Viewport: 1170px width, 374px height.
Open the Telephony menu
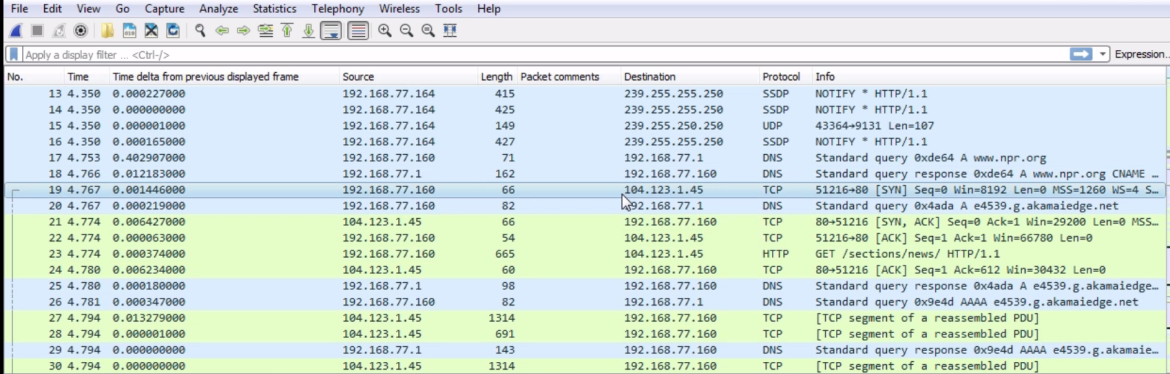(x=338, y=9)
